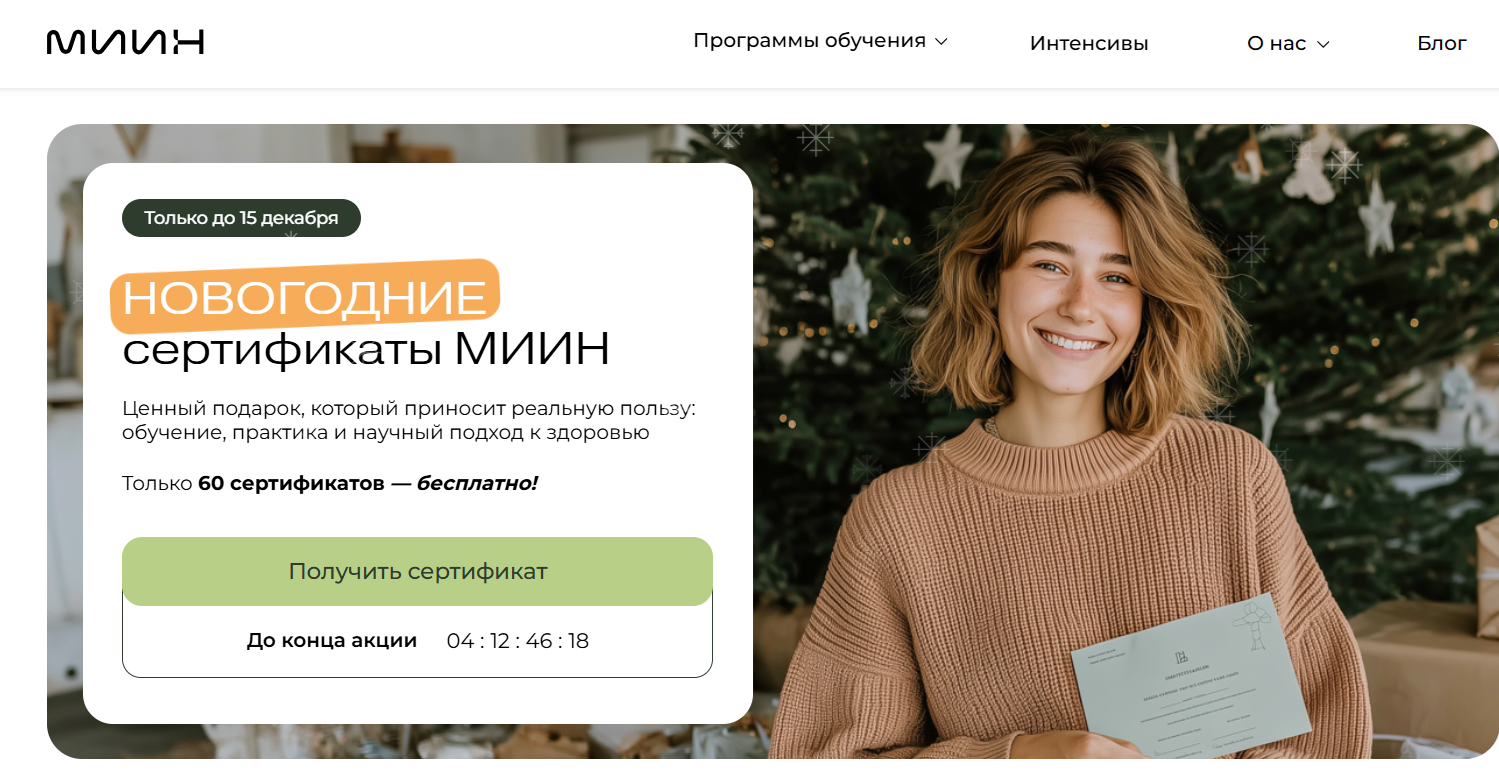The width and height of the screenshot is (1499, 772).
Task: Click the До конца акции label
Action: (x=332, y=640)
